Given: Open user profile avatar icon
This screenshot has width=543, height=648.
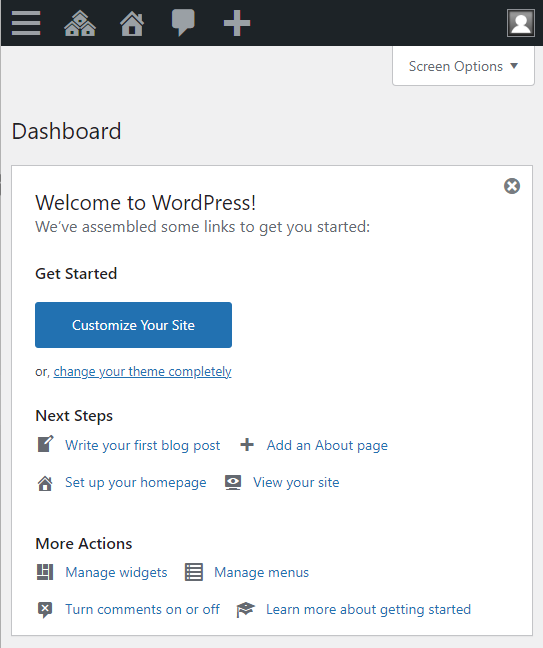Looking at the screenshot, I should (521, 23).
